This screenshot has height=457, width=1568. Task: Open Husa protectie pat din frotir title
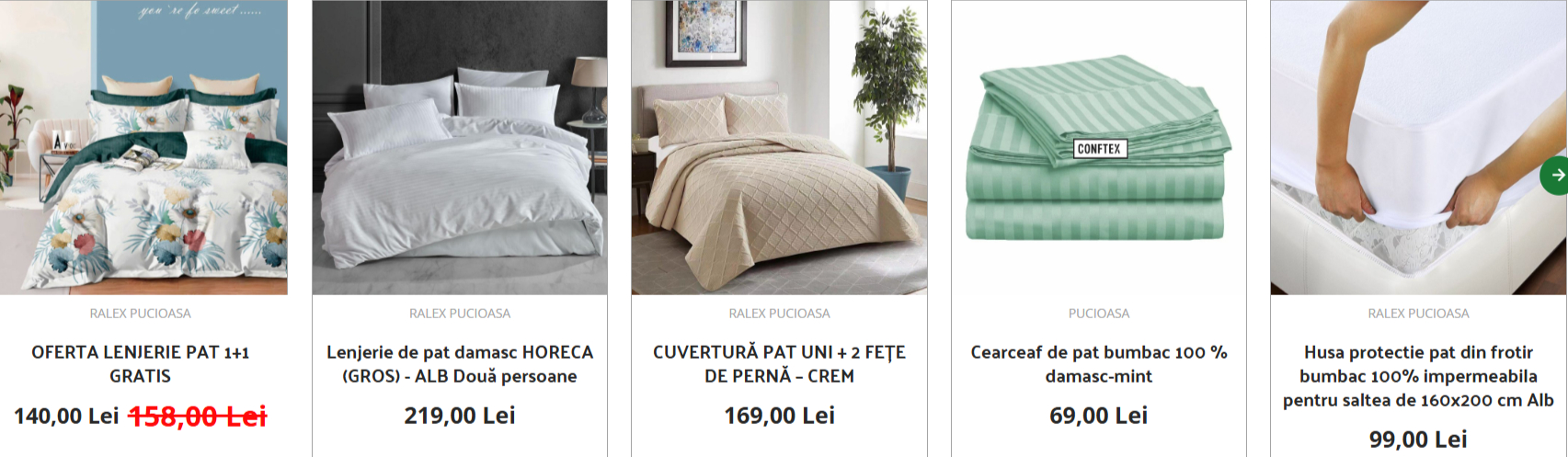[1418, 376]
